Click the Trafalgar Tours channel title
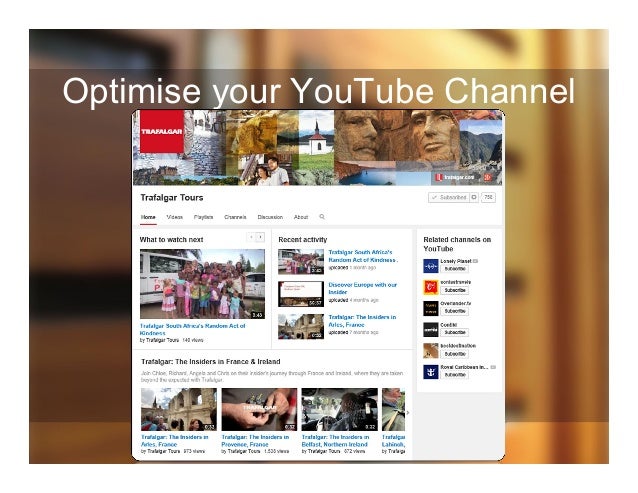 172,198
